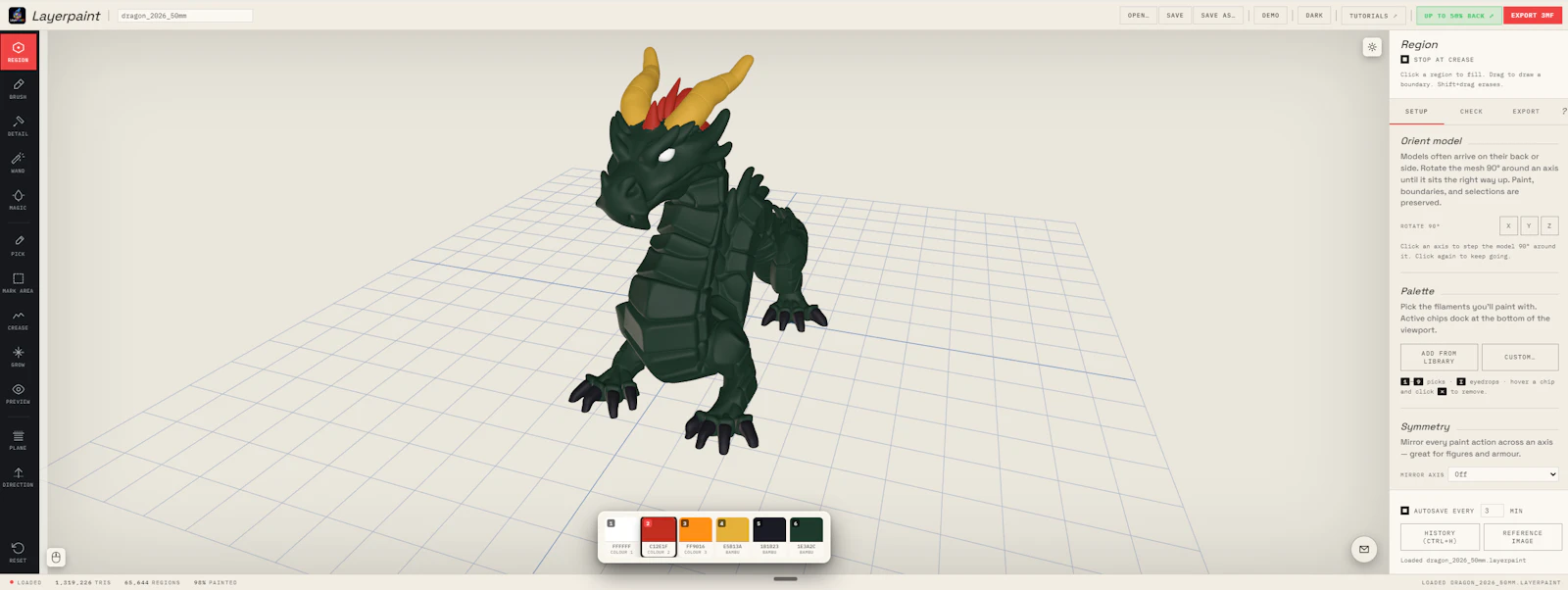The image size is (1568, 590).
Task: Select the Brush tool
Action: pos(18,89)
